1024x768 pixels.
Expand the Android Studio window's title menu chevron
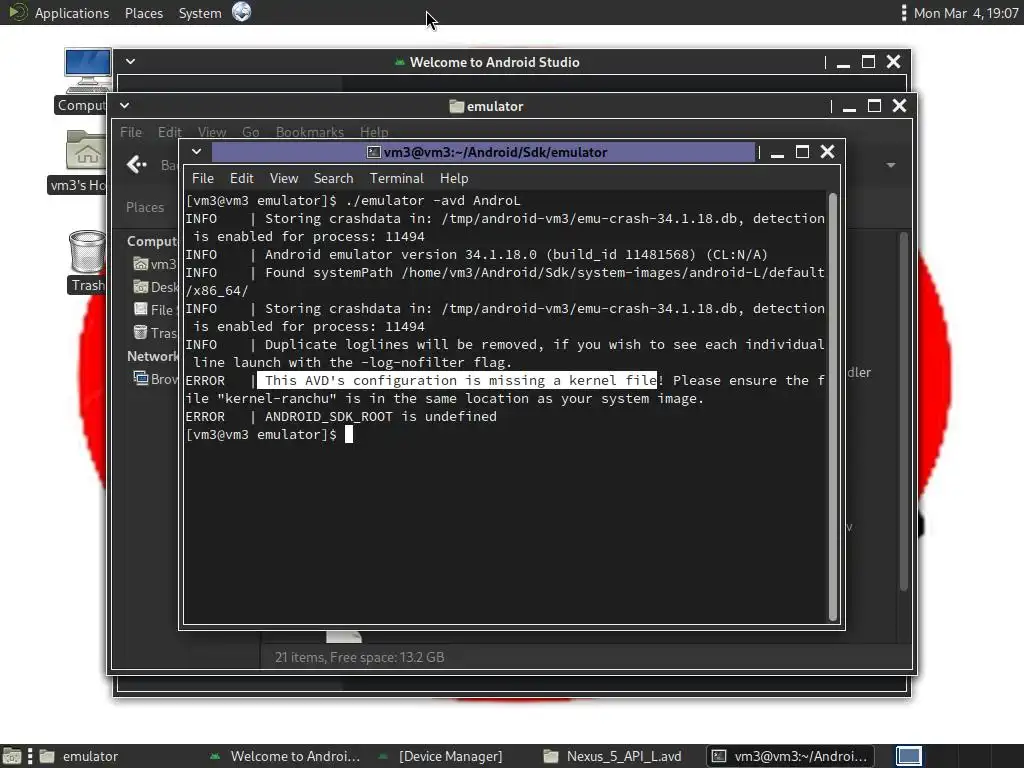[x=131, y=61]
